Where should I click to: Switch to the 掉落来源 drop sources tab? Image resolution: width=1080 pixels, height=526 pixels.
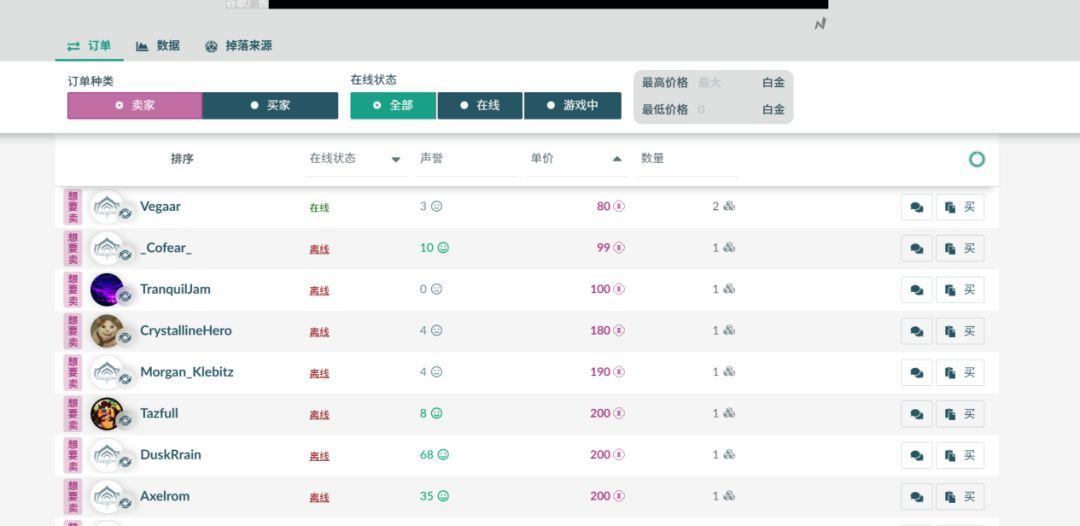(238, 46)
